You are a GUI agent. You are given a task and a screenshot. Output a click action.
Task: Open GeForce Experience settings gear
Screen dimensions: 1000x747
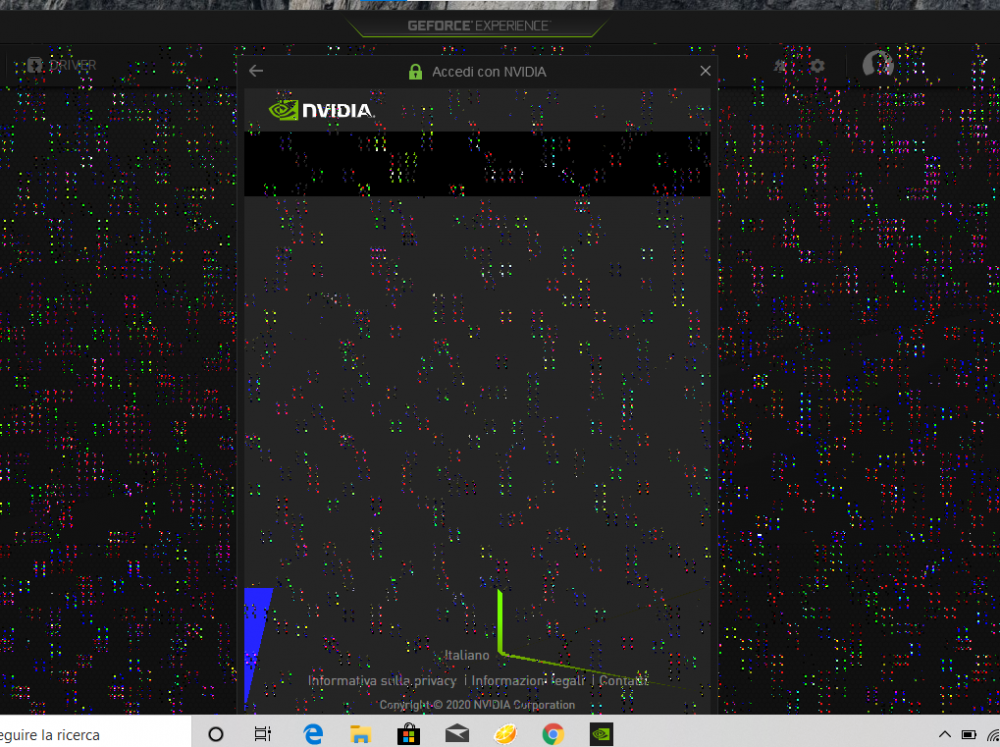(x=817, y=66)
